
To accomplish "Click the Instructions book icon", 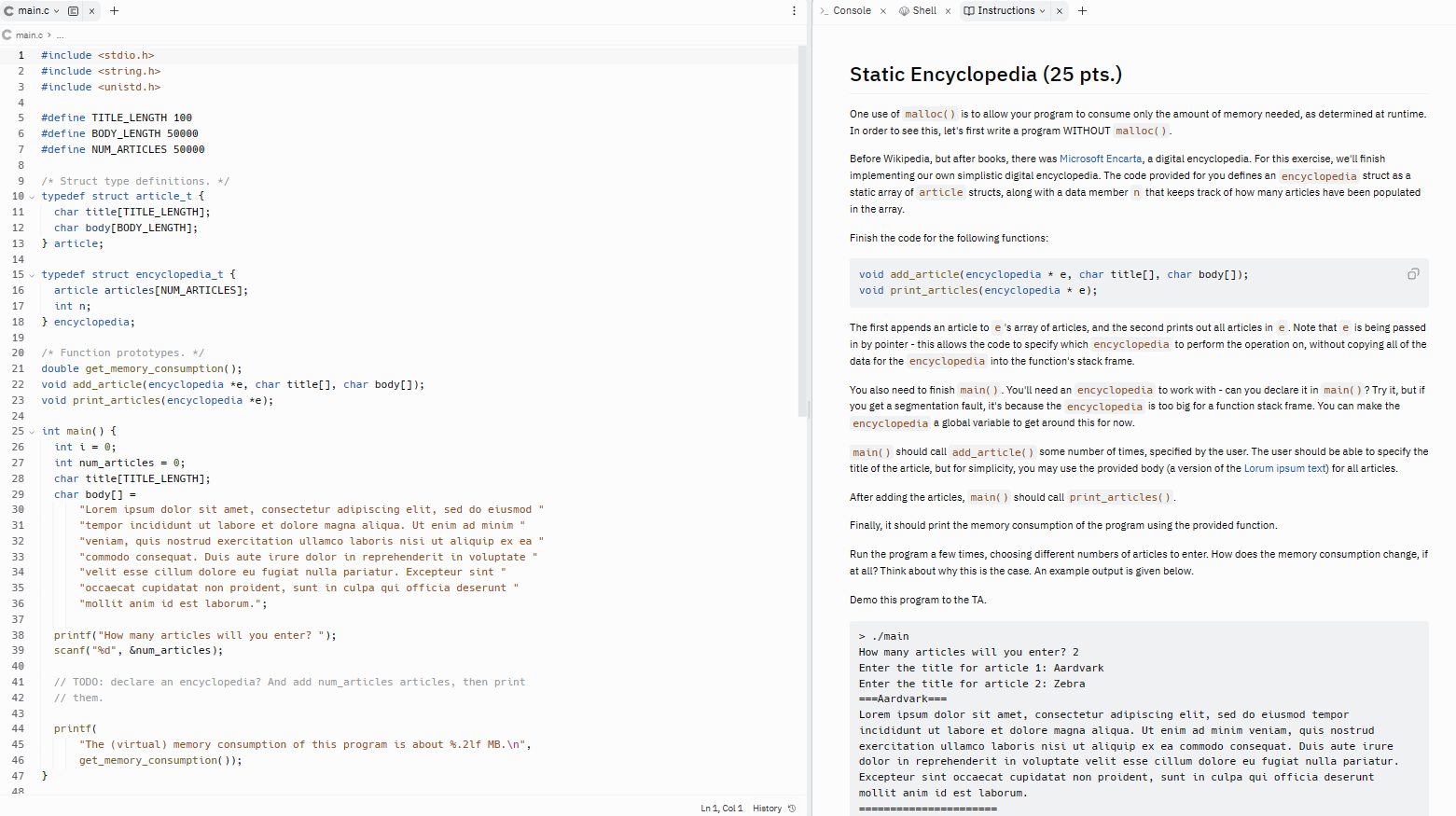I will [969, 11].
